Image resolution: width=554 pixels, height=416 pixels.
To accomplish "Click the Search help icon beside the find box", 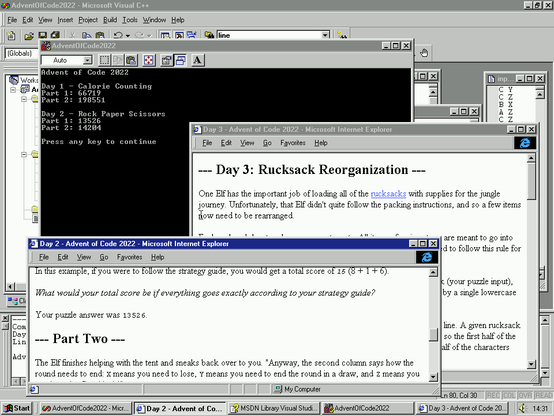I will click(342, 35).
